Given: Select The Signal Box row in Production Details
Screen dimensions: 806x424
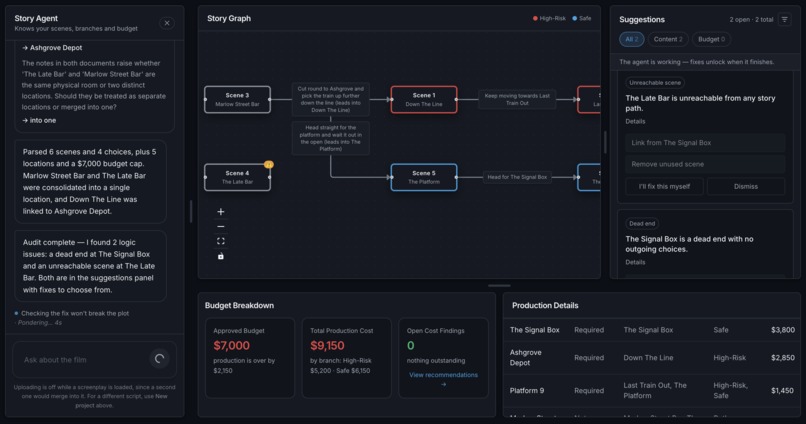Looking at the screenshot, I should coord(652,330).
